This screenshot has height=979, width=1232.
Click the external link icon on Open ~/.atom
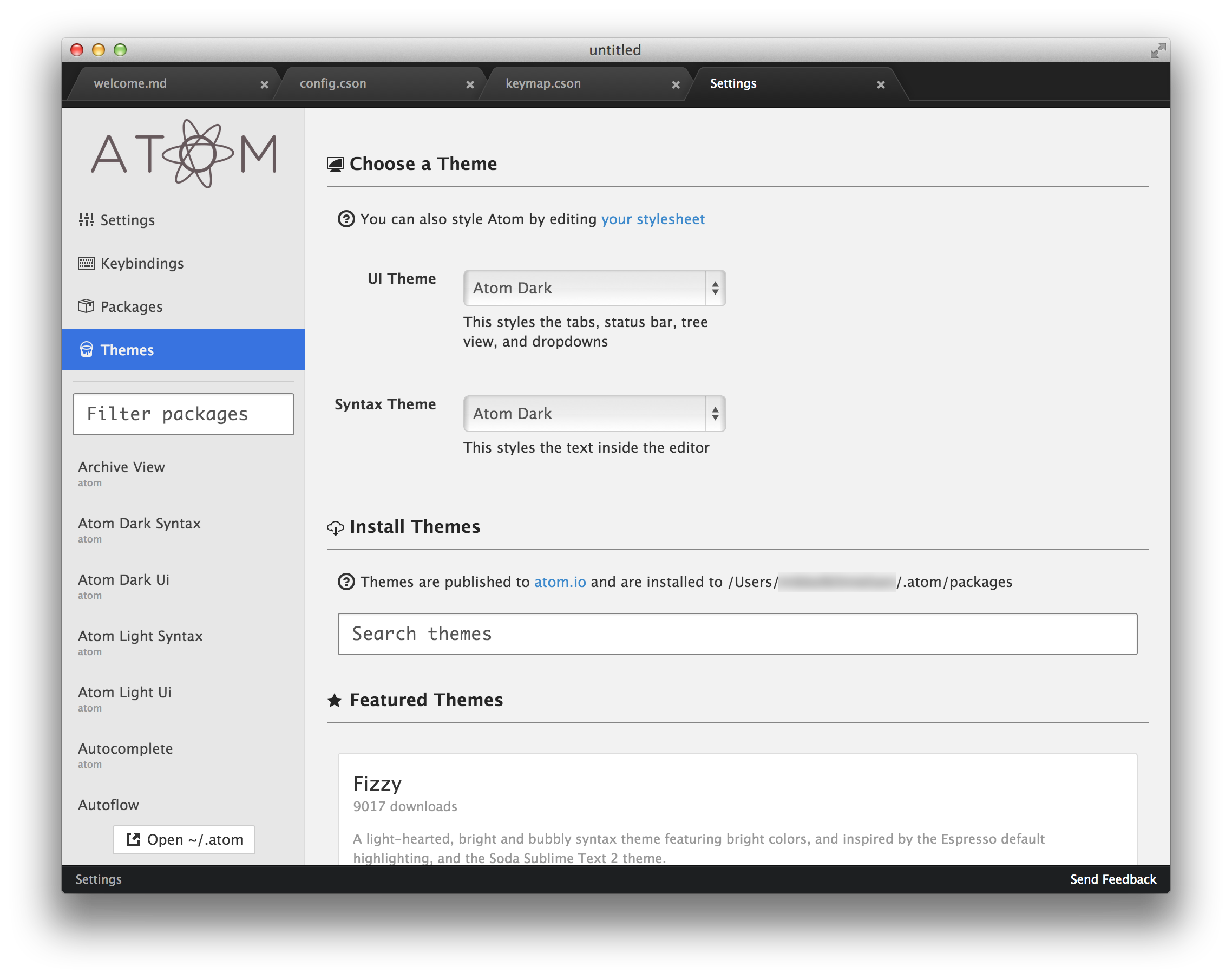[x=133, y=839]
